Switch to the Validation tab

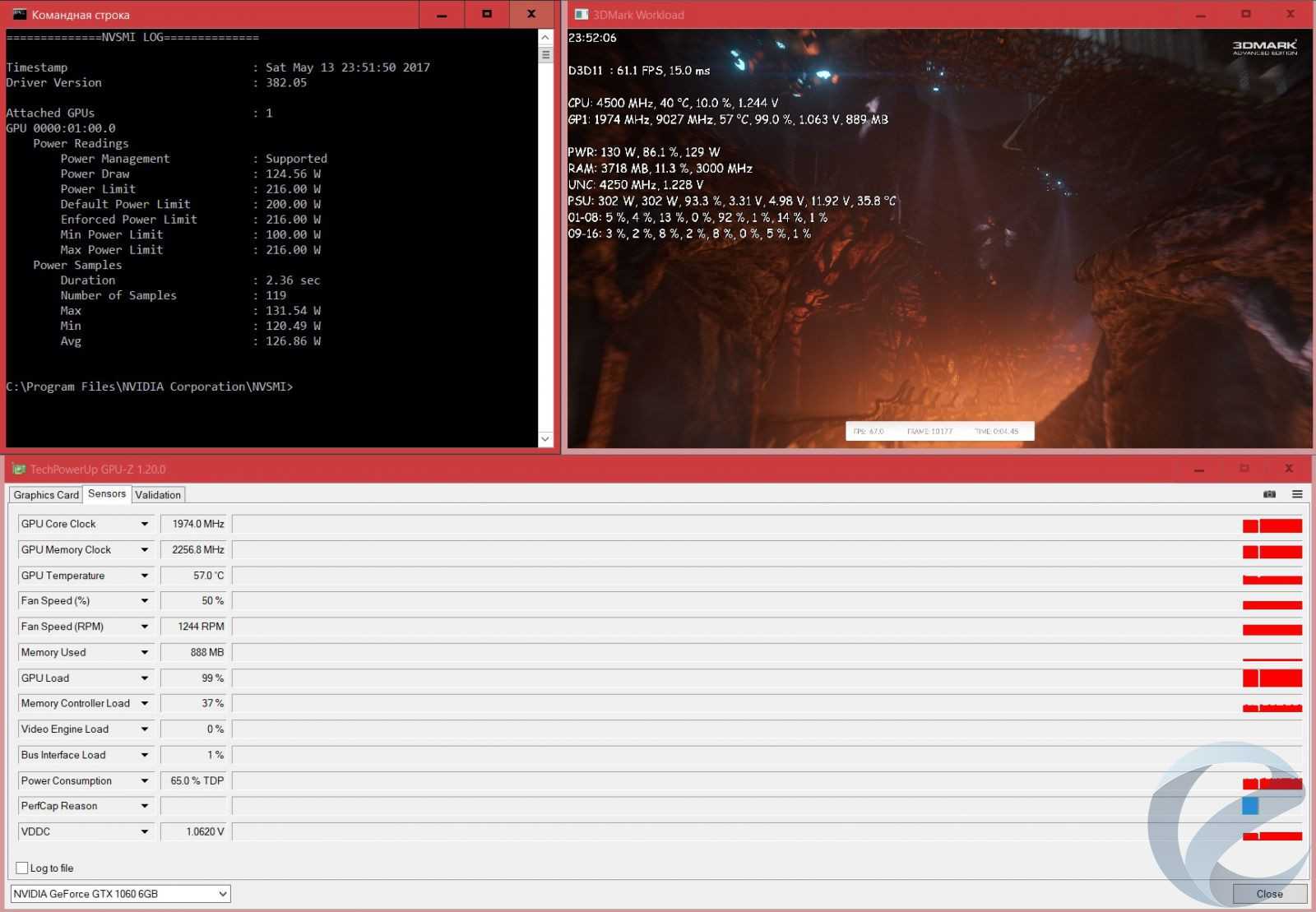click(158, 494)
